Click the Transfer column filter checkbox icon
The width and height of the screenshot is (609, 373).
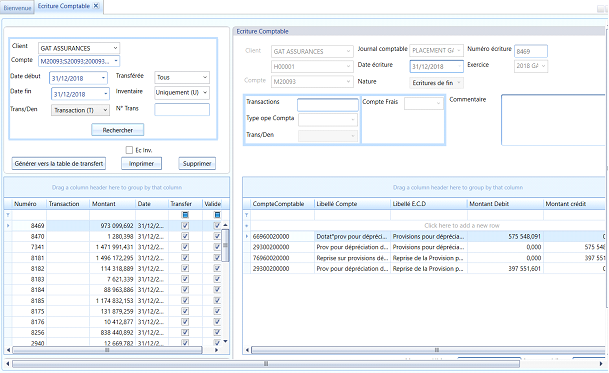click(185, 215)
